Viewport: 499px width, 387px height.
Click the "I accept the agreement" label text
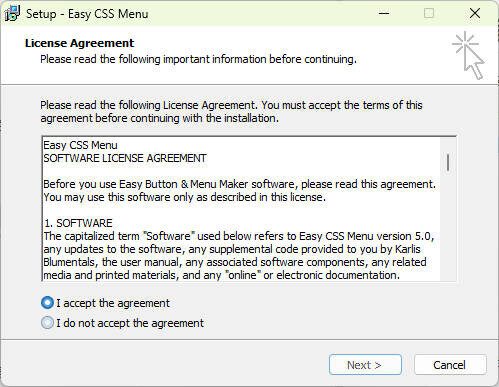click(x=113, y=303)
